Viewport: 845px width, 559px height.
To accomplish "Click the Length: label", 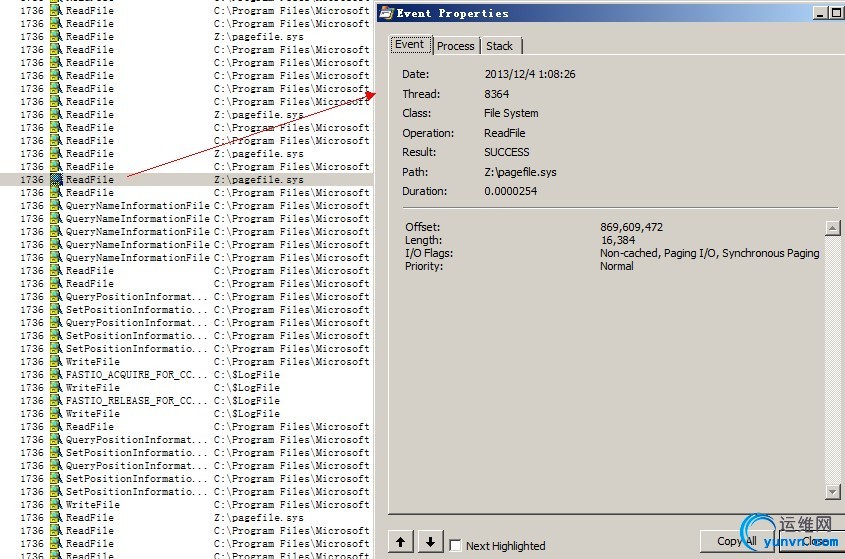I will 423,240.
